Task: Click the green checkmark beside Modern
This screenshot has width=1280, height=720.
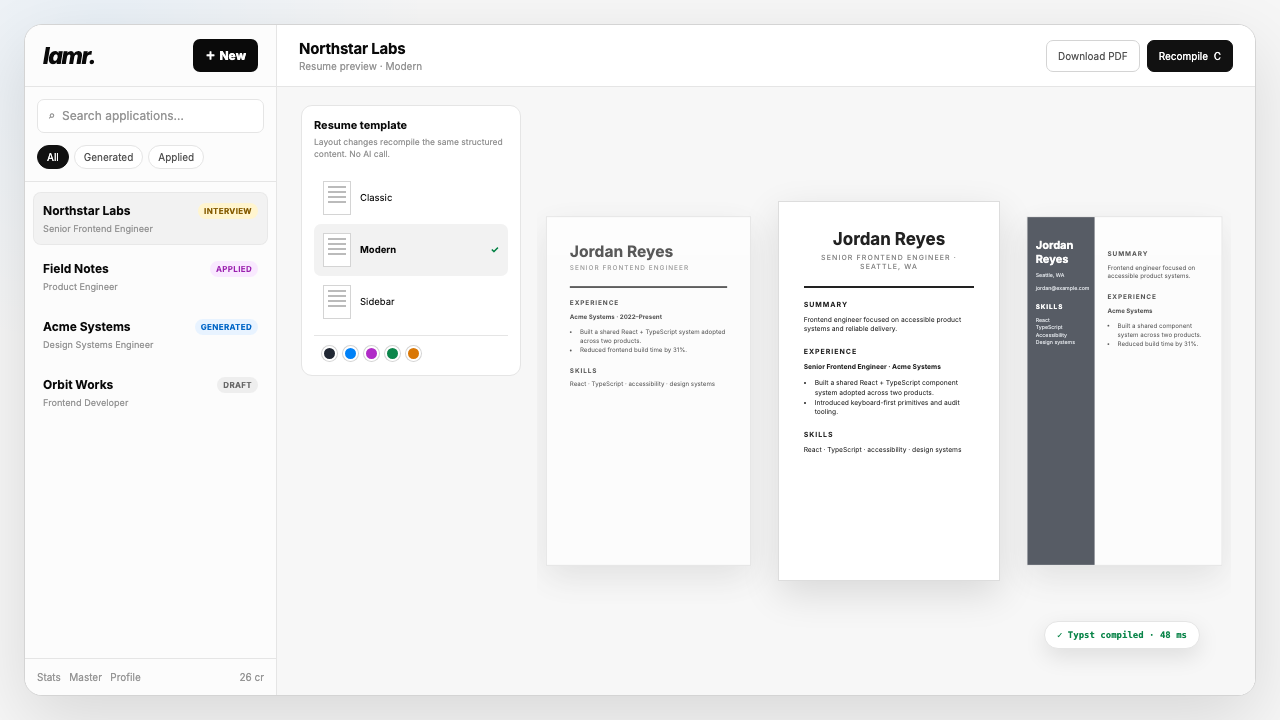Action: click(x=495, y=250)
